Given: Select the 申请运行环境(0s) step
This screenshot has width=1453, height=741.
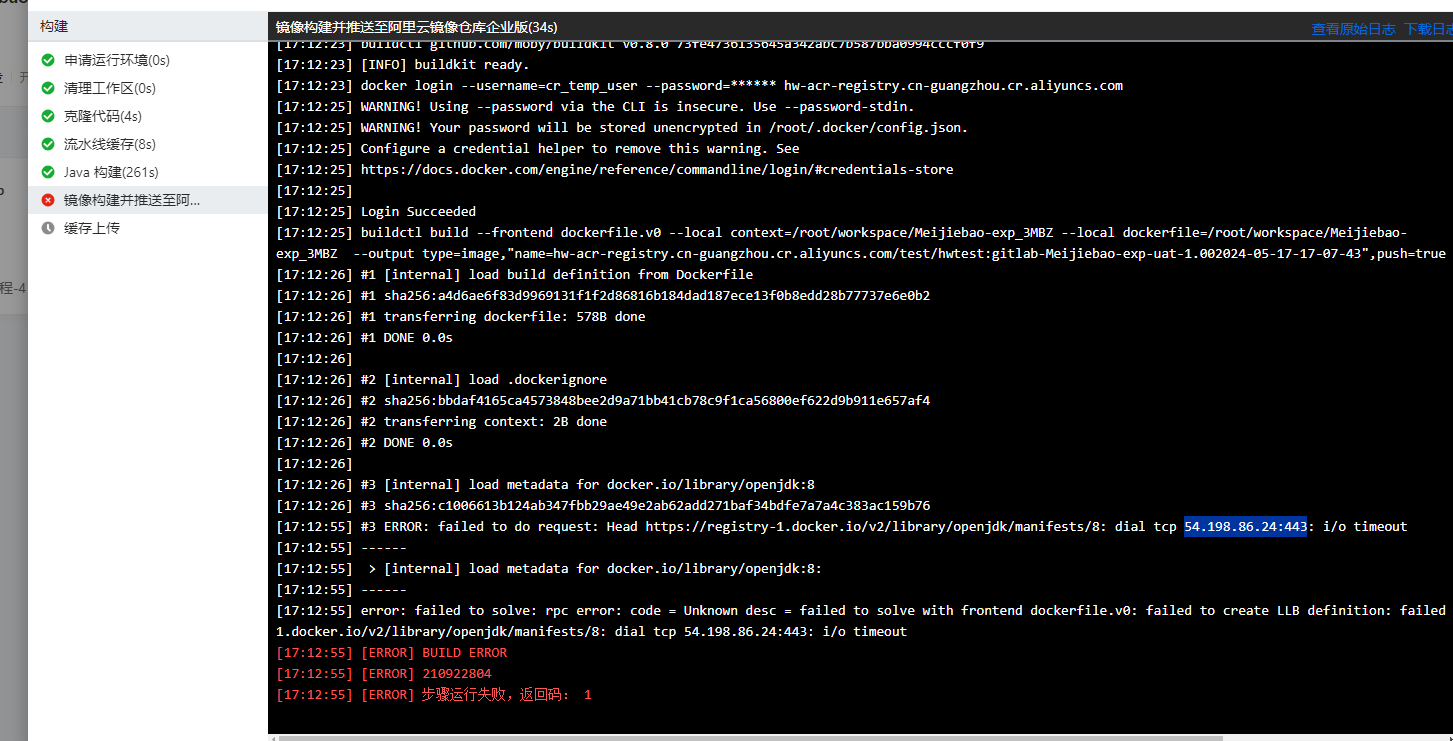Looking at the screenshot, I should [x=117, y=61].
